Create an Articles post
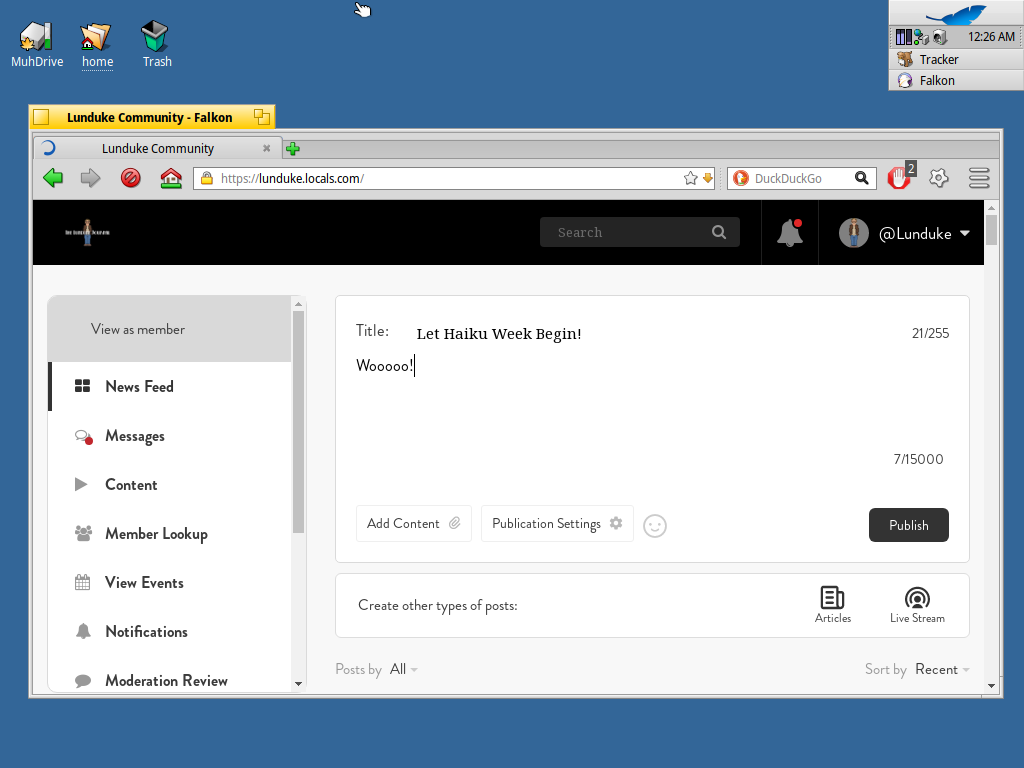The height and width of the screenshot is (768, 1024). [x=833, y=605]
